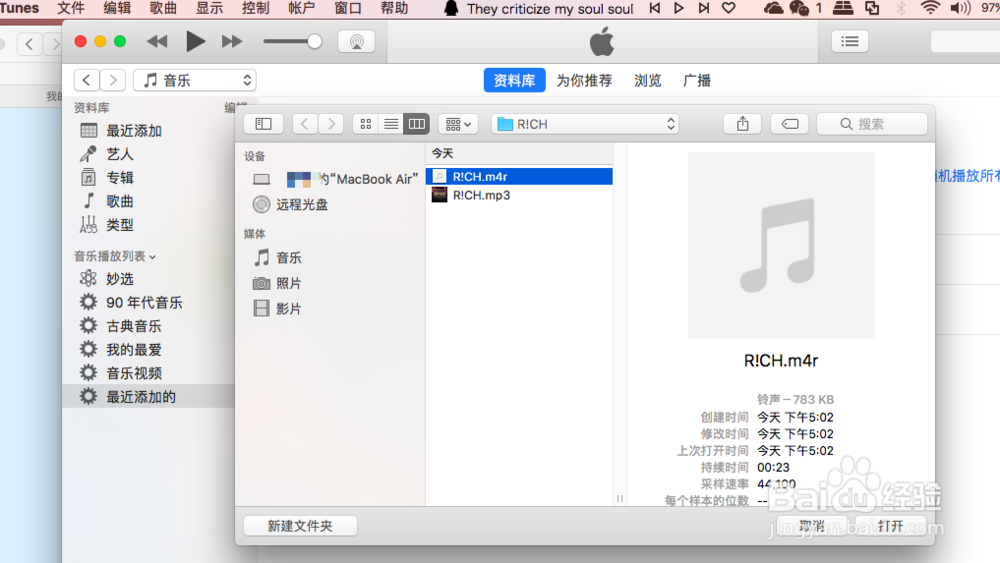Switch to the 广播 tab
The image size is (1000, 563).
(696, 80)
